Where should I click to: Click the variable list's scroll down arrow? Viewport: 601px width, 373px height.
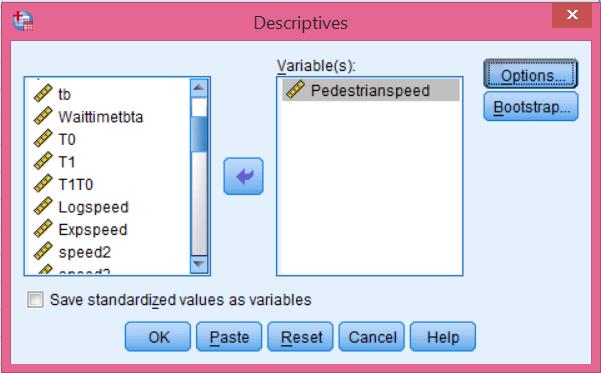[x=199, y=264]
